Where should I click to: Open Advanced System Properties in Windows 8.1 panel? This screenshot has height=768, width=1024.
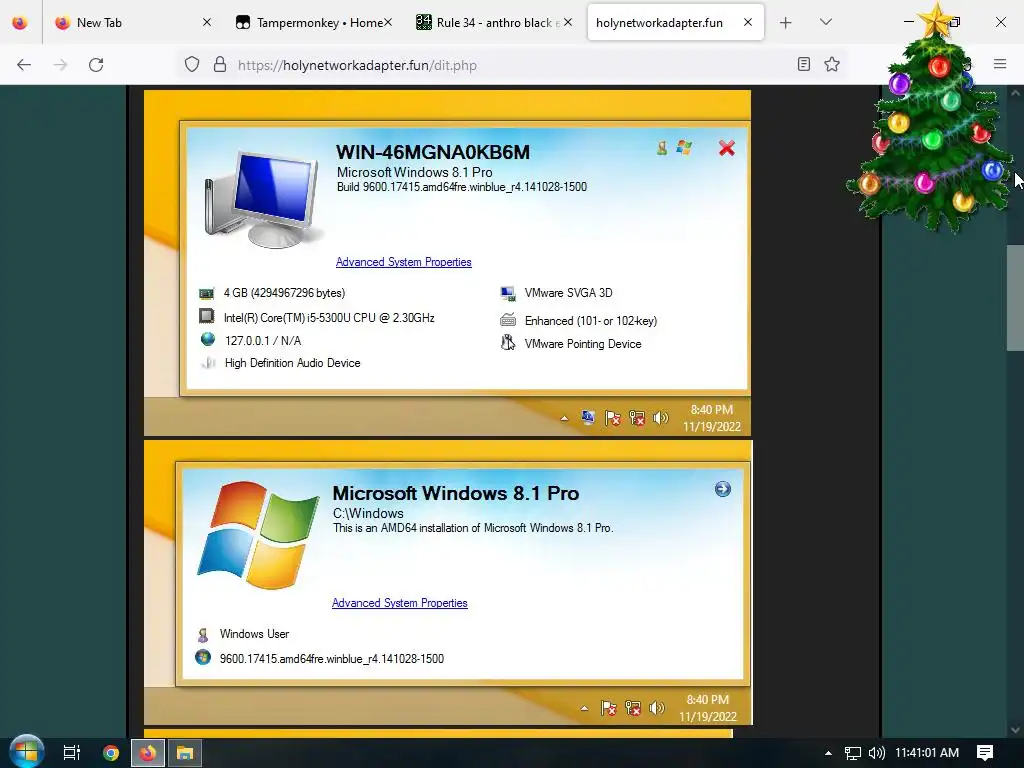click(x=400, y=603)
